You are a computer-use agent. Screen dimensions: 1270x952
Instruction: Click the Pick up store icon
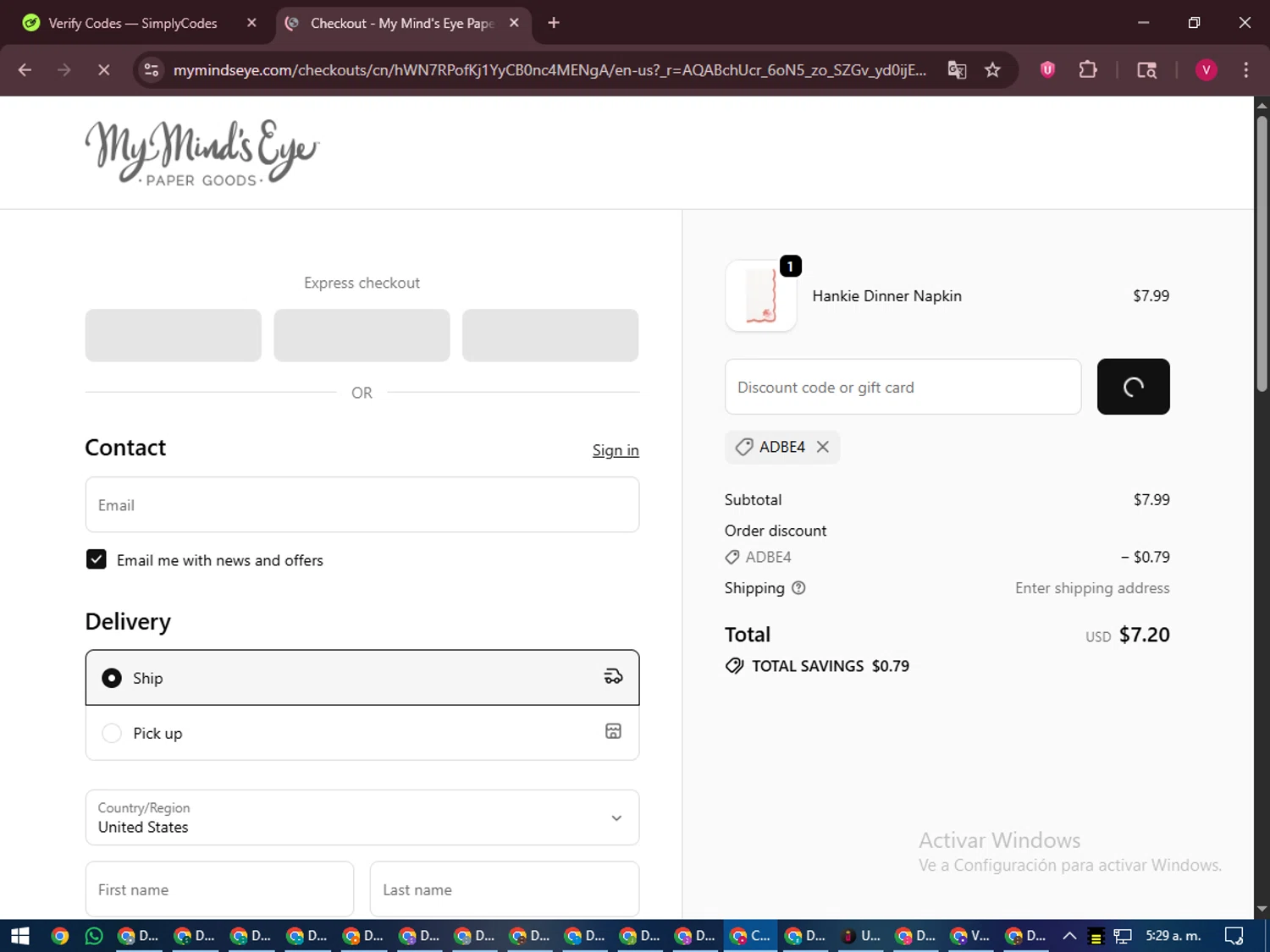pyautogui.click(x=613, y=731)
